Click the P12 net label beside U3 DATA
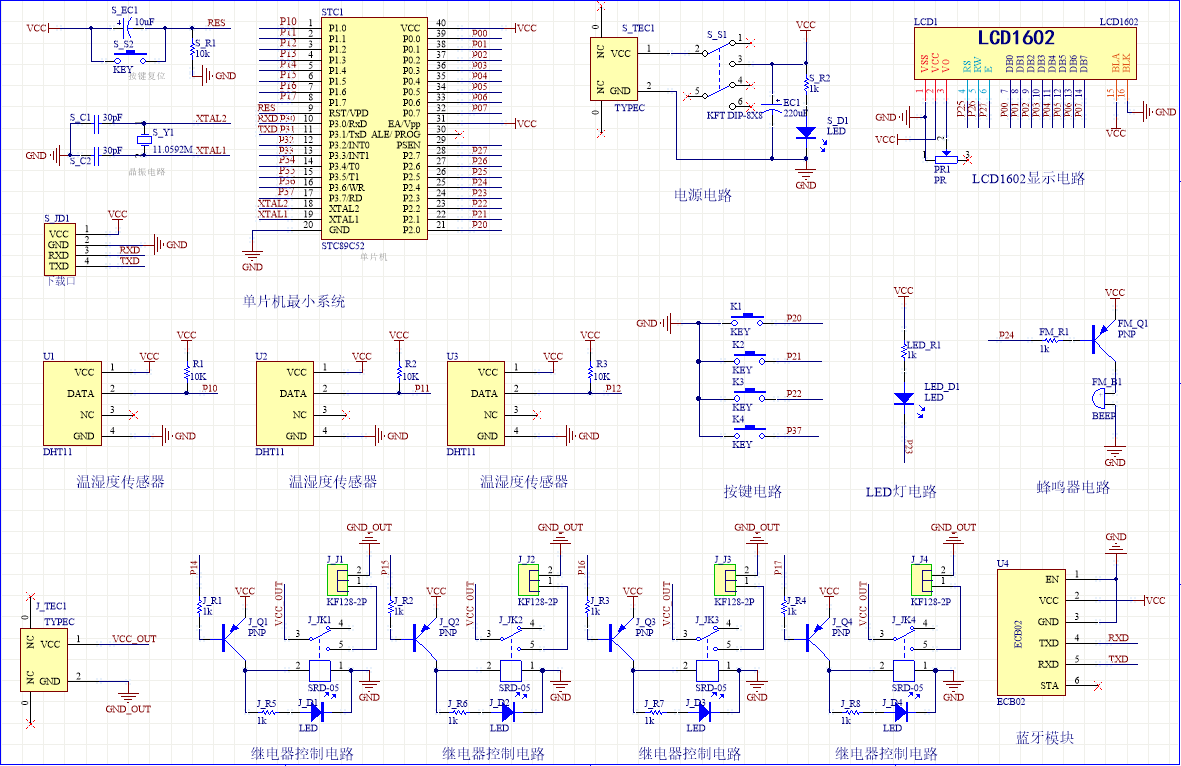The height and width of the screenshot is (766, 1181). click(x=613, y=388)
